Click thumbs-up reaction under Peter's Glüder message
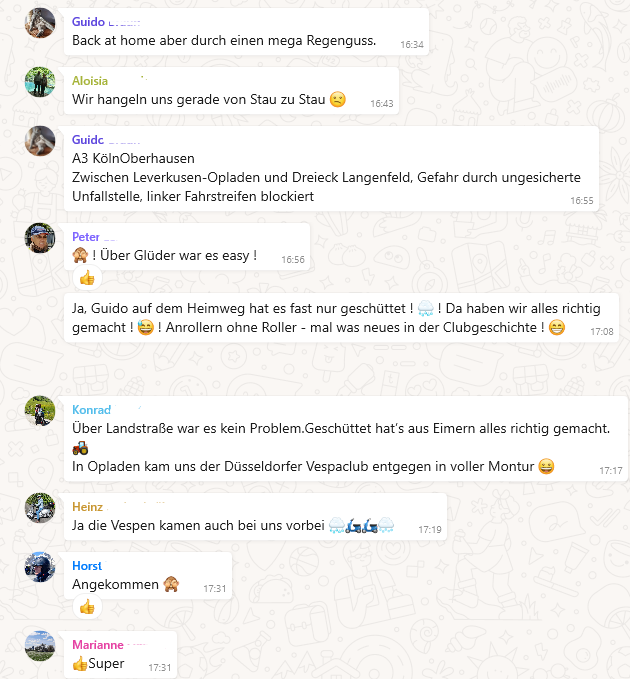Screen dimensions: 630x679 (87, 278)
